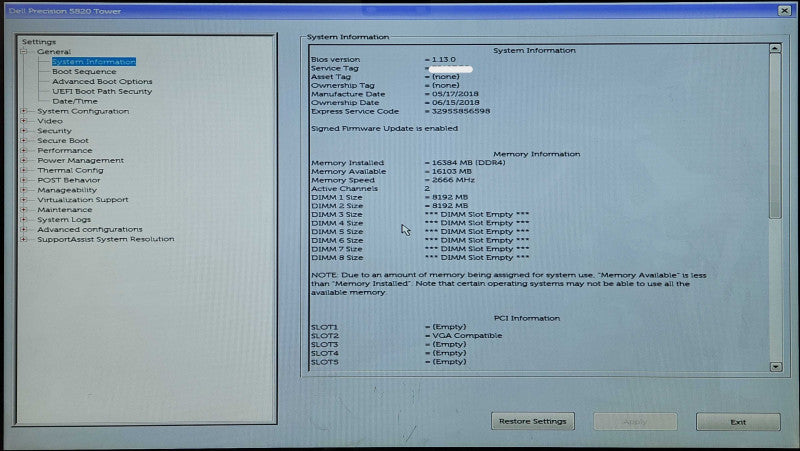Expand Virtualization Support node

(x=23, y=199)
